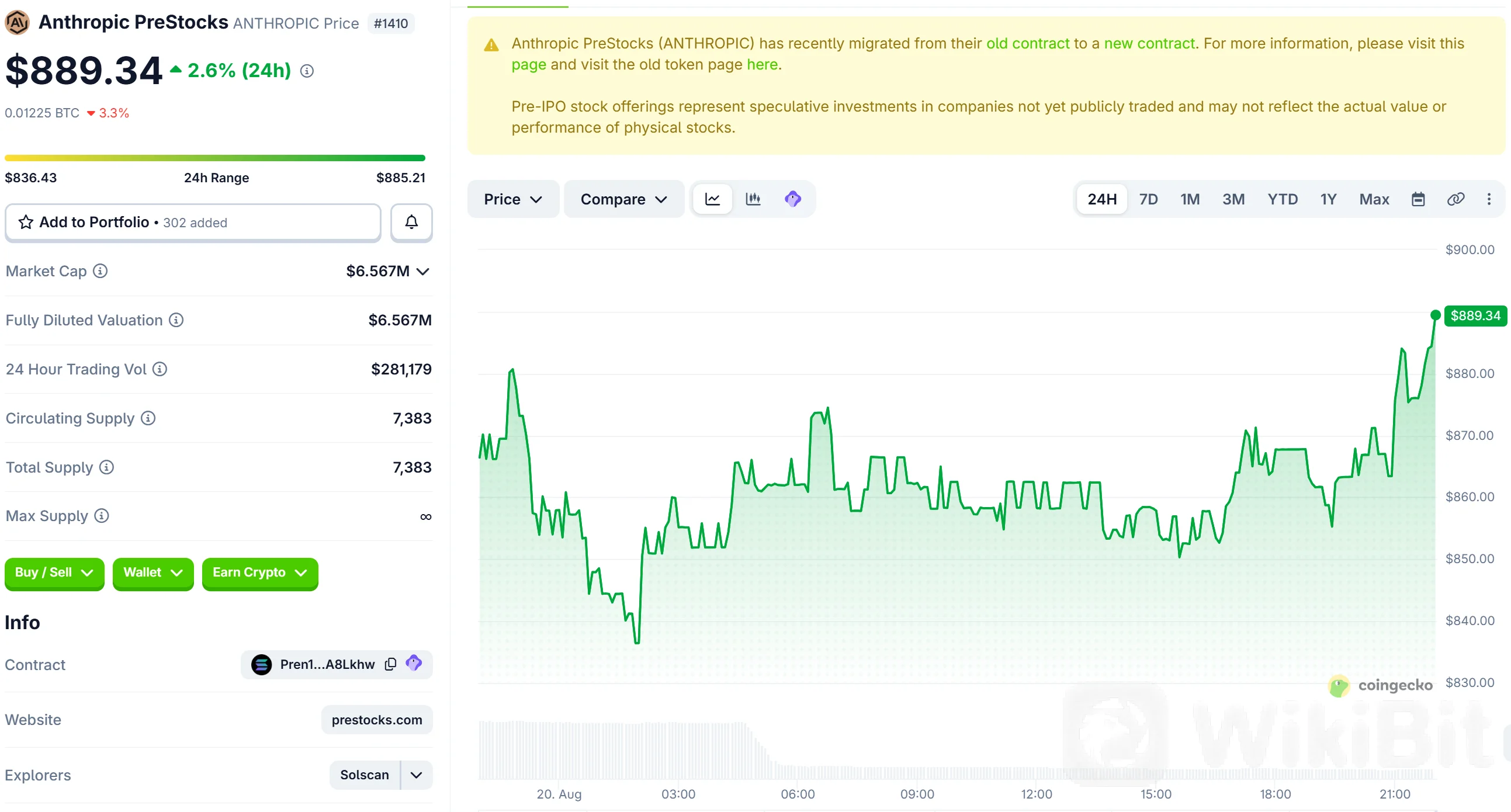This screenshot has width=1511, height=812.
Task: Open the Compare dropdown
Action: 623,199
